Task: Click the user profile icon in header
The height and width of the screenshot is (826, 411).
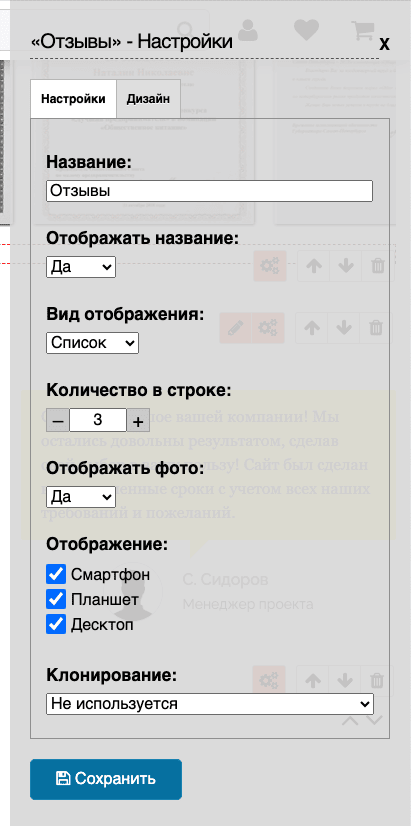Action: 248,30
